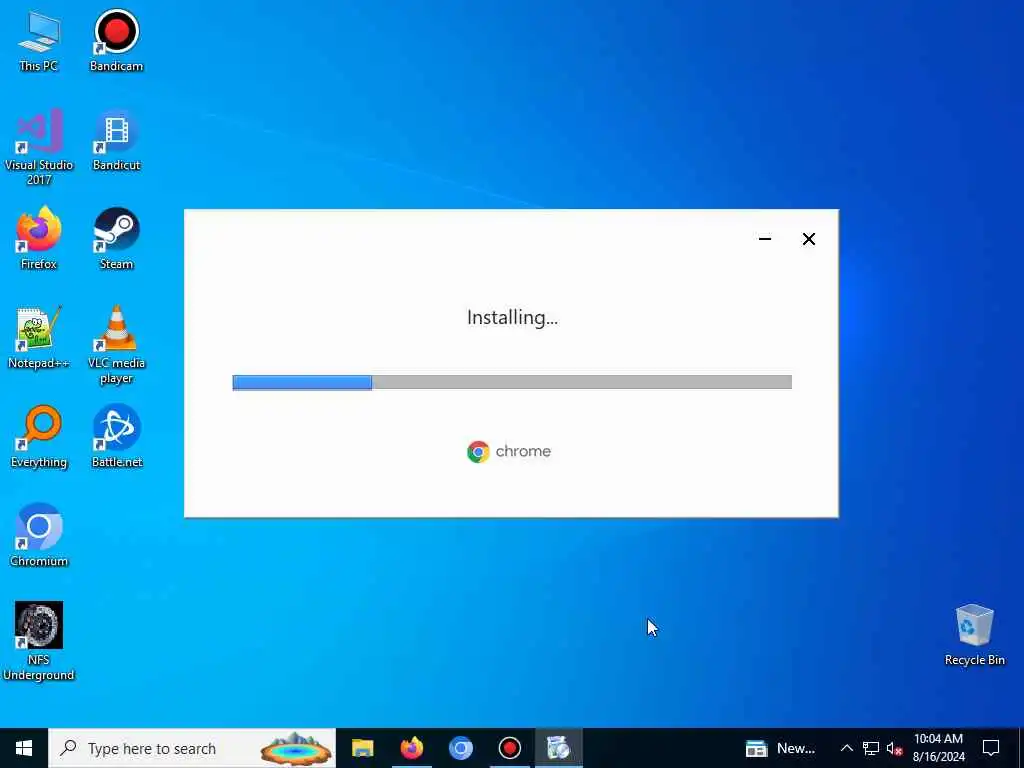Click the installation progress bar
Image resolution: width=1024 pixels, height=768 pixels.
[x=512, y=382]
